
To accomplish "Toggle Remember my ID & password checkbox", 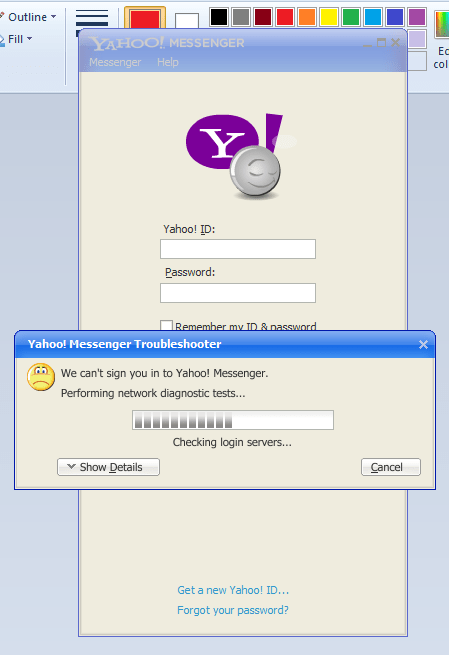I will pyautogui.click(x=166, y=326).
